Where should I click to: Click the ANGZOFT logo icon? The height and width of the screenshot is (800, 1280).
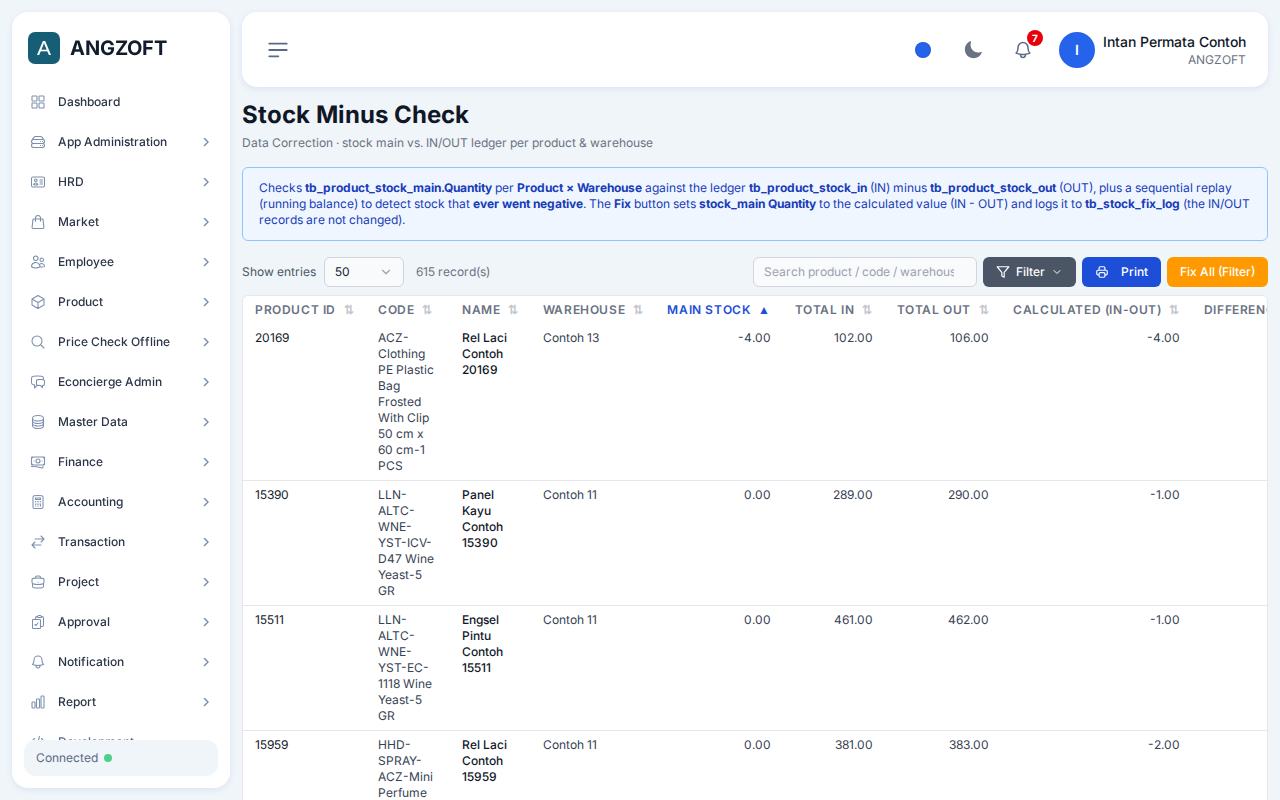click(x=44, y=48)
